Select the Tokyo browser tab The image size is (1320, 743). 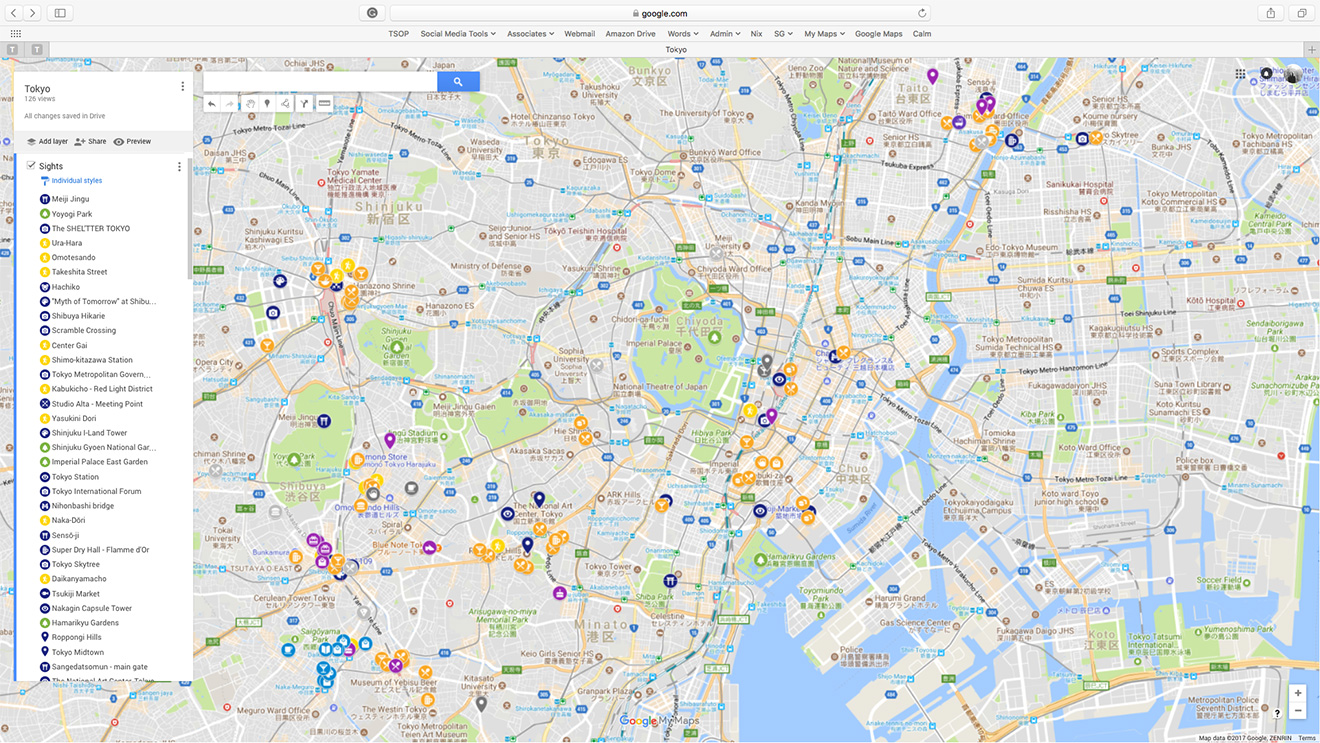pos(676,49)
